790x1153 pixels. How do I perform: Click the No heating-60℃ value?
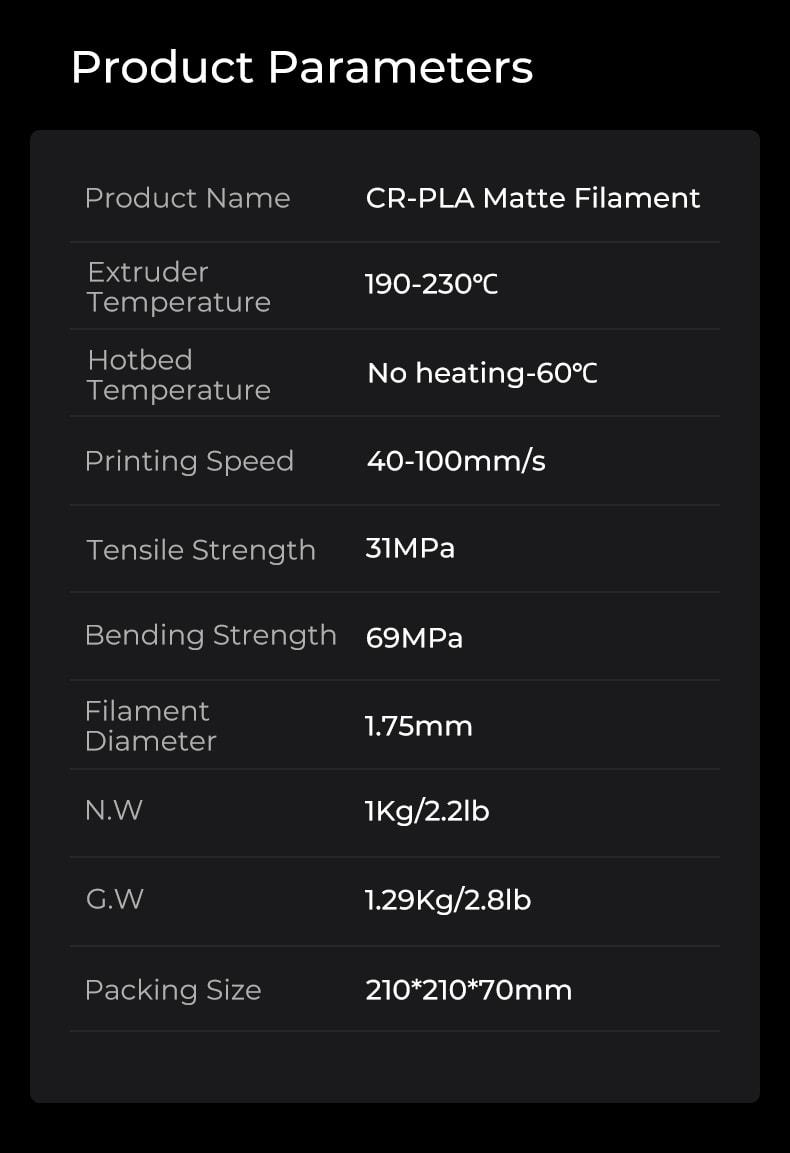483,374
